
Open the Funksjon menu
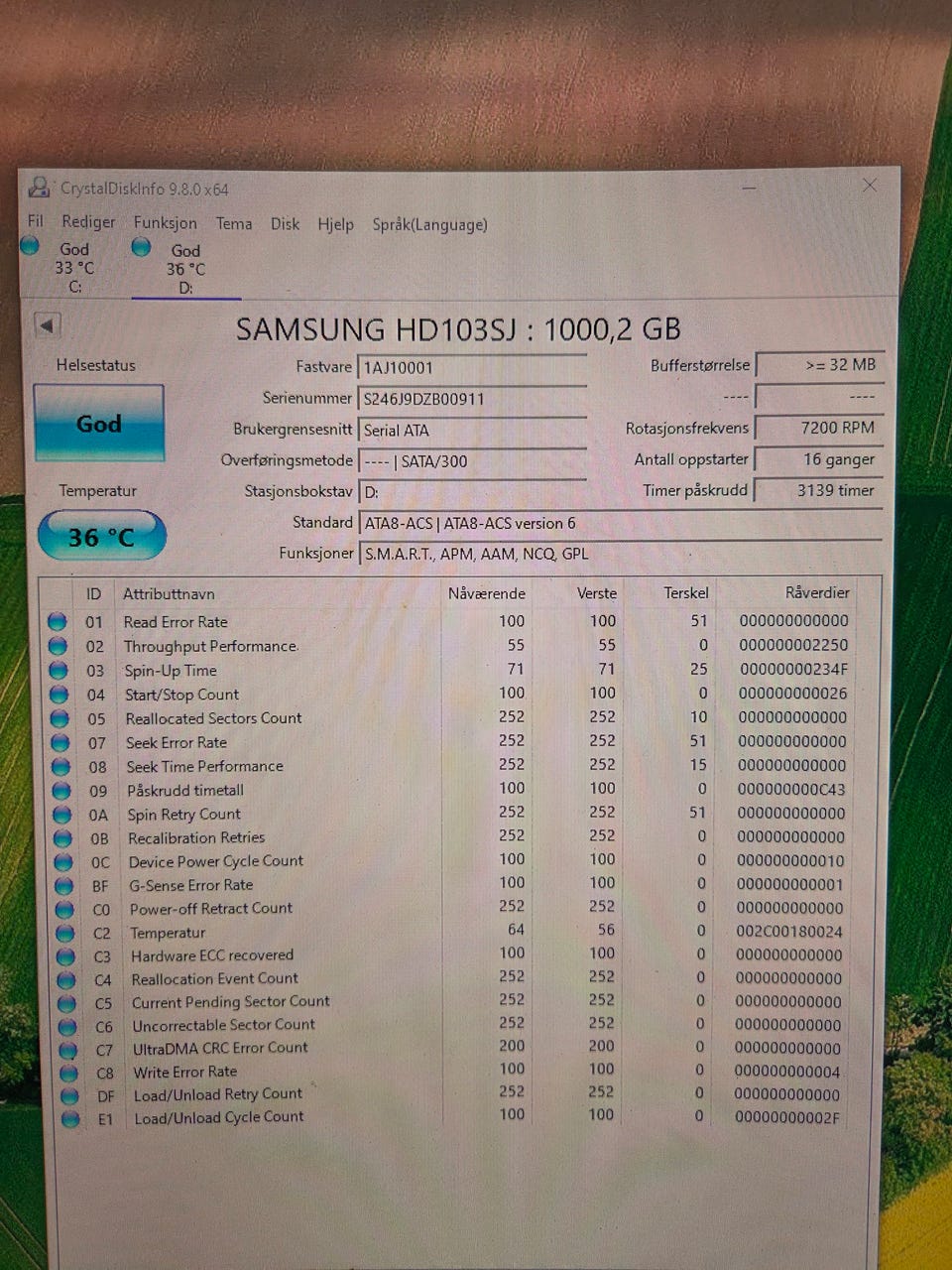[166, 222]
